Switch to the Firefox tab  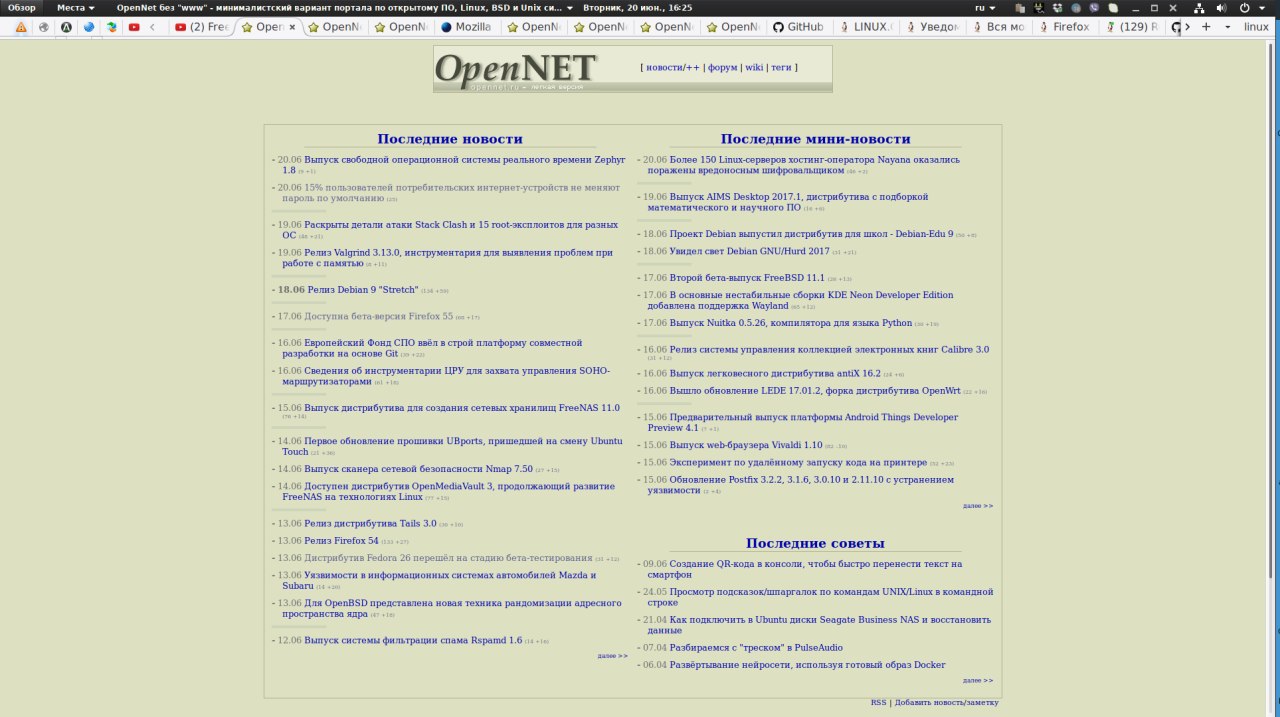tap(1065, 27)
